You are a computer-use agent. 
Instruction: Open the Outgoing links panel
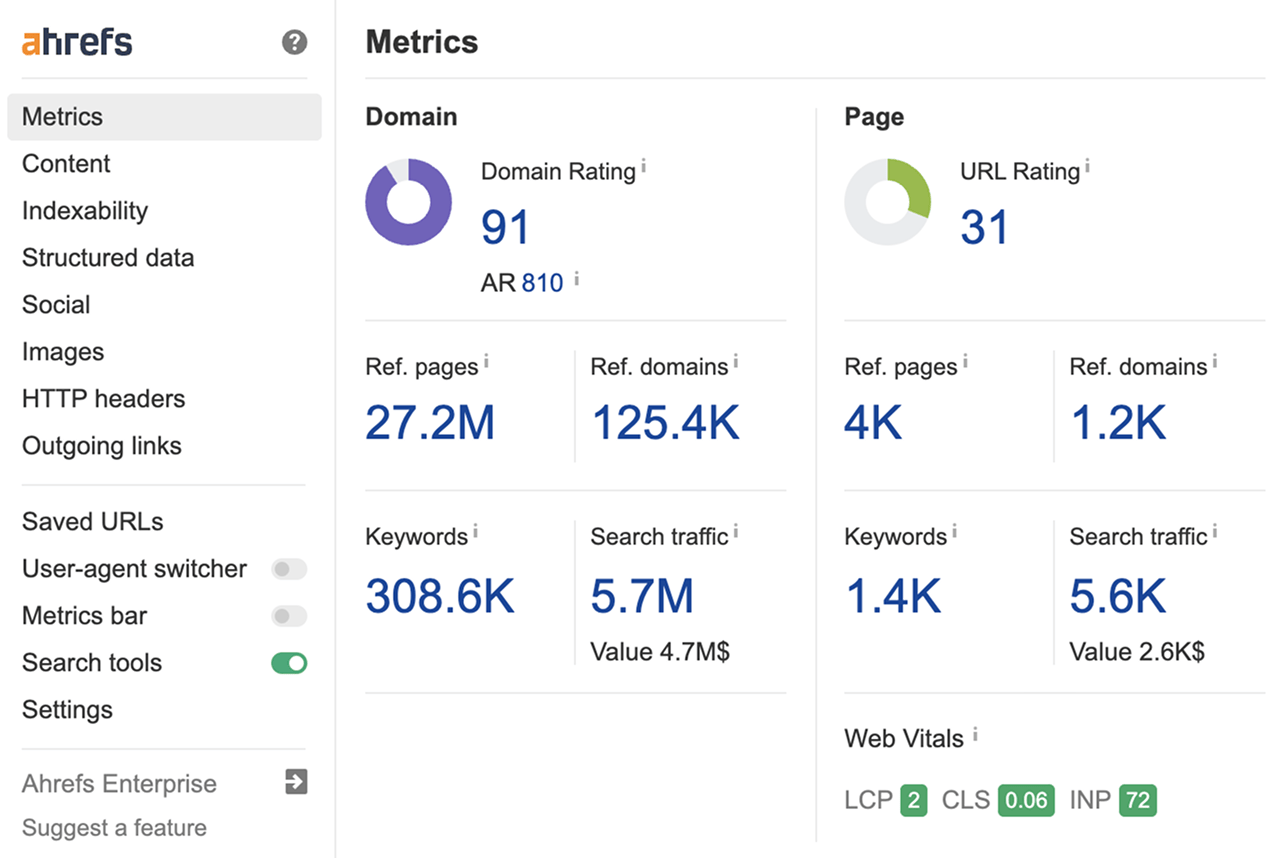point(101,445)
